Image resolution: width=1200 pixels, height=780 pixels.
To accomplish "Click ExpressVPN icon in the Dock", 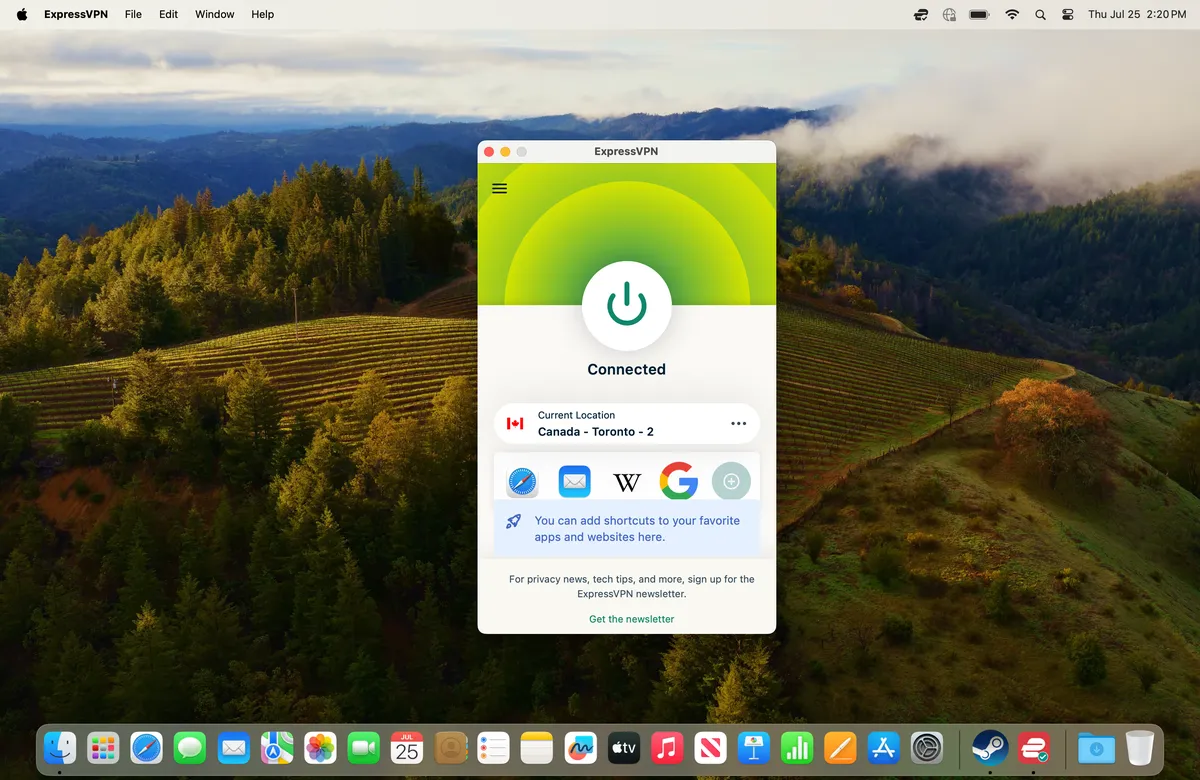I will [x=1033, y=747].
